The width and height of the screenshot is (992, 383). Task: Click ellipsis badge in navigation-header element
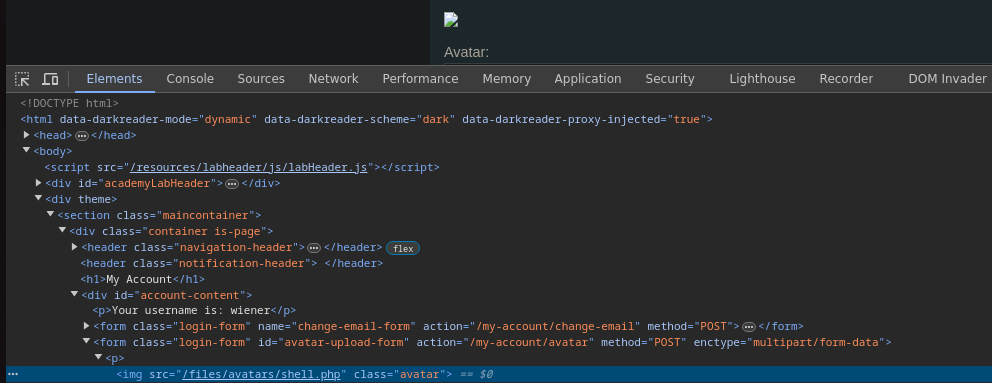tap(314, 248)
